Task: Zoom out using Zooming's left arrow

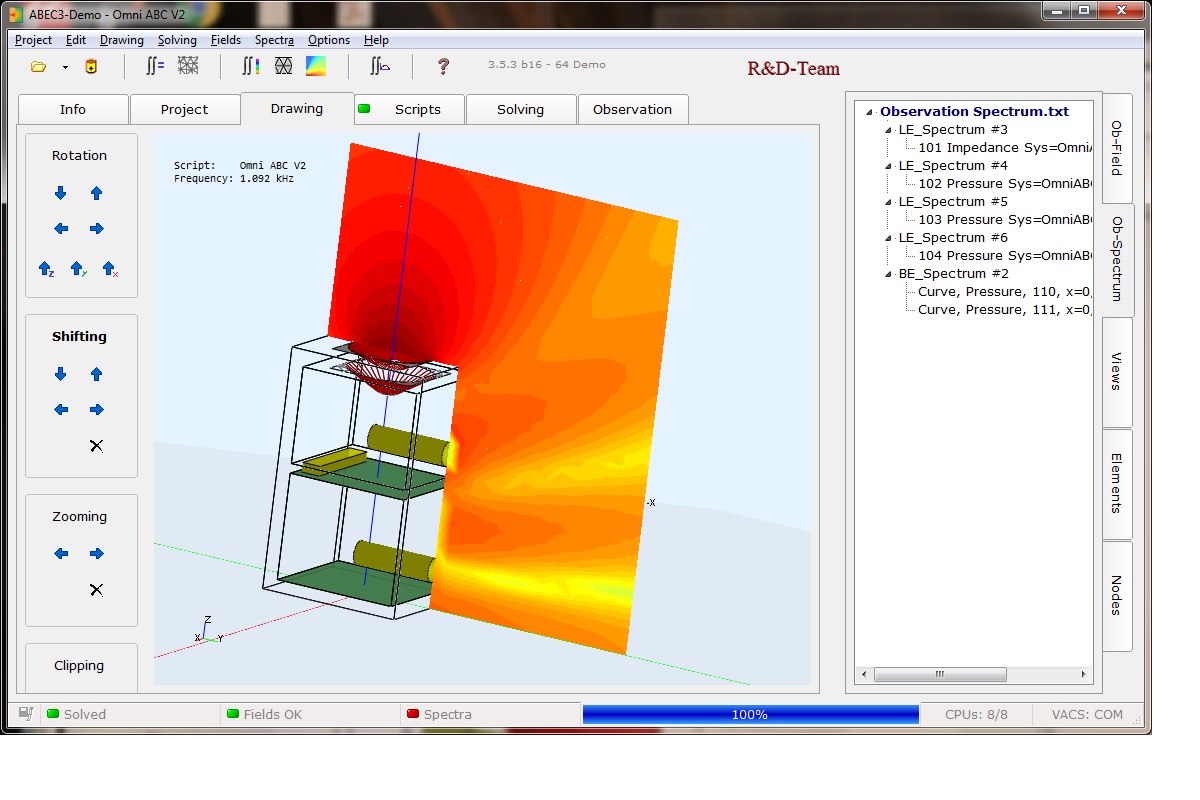Action: [61, 554]
